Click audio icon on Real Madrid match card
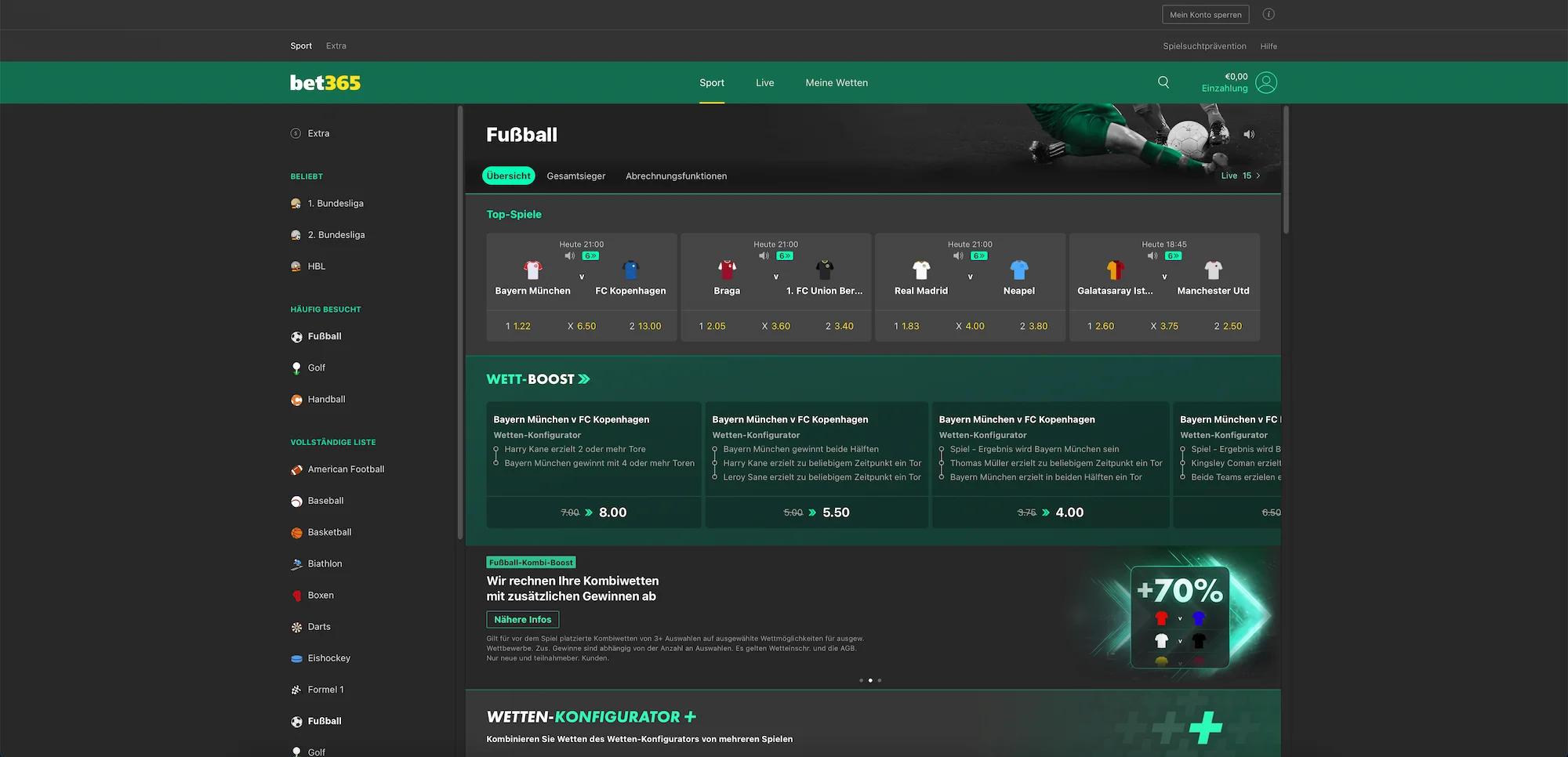The image size is (1568, 757). [958, 256]
